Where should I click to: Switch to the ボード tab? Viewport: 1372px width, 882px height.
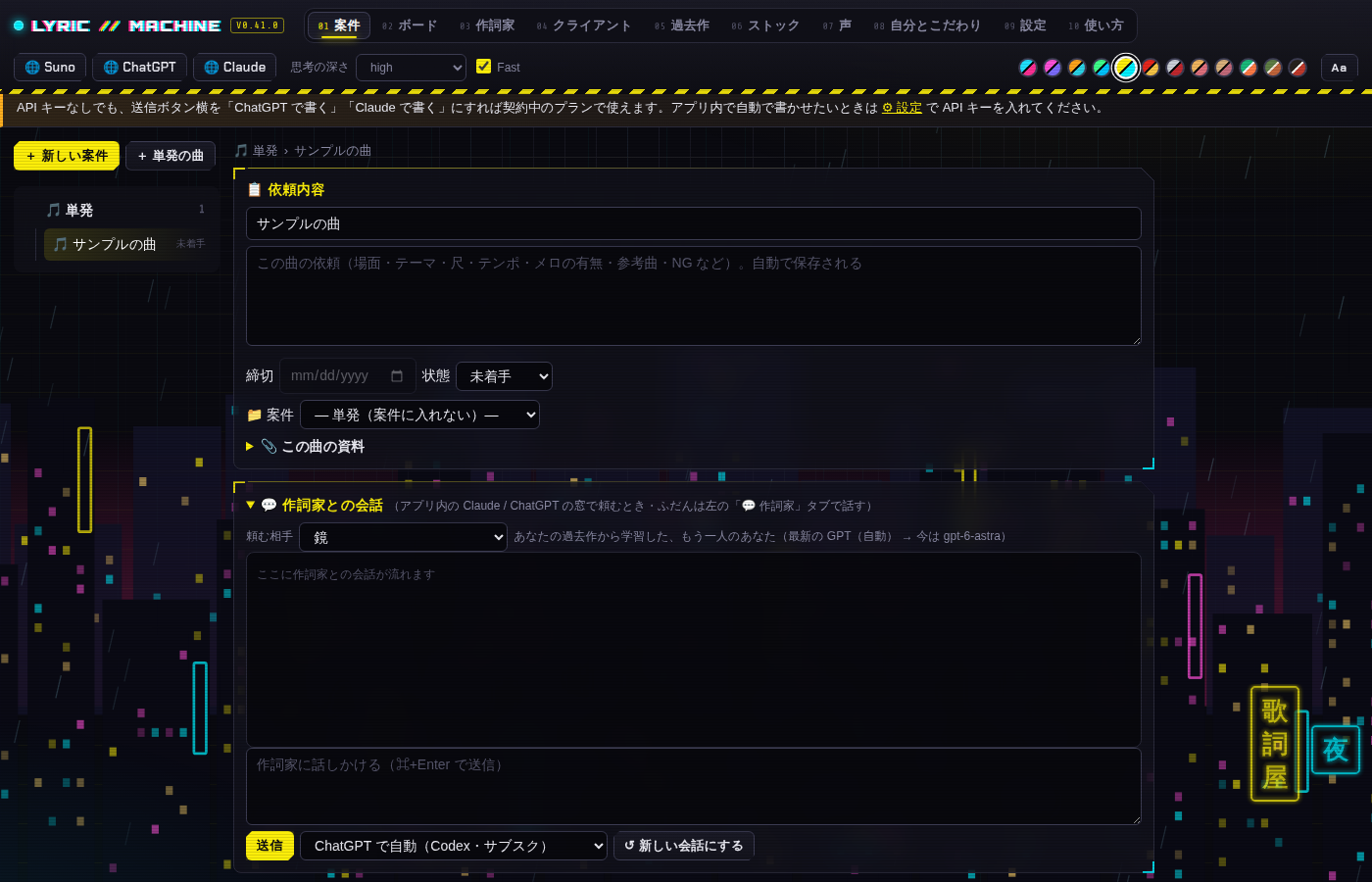click(x=410, y=25)
